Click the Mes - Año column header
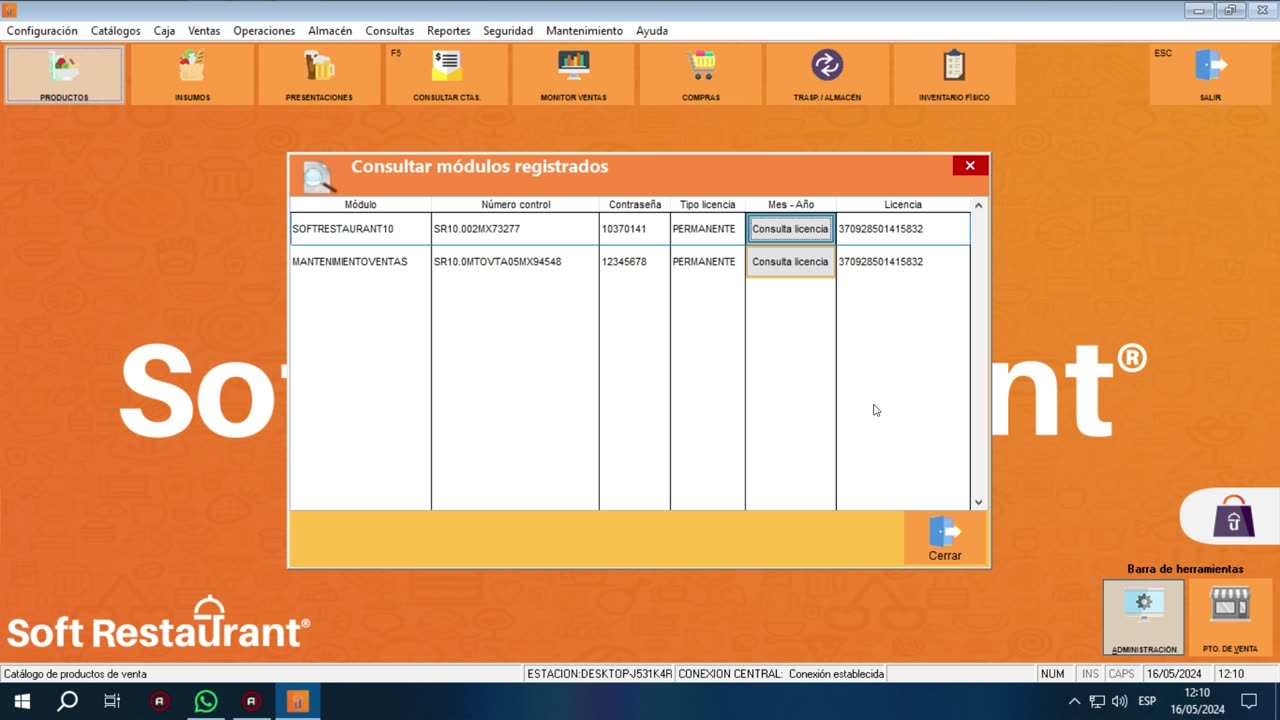1280x720 pixels. (791, 205)
